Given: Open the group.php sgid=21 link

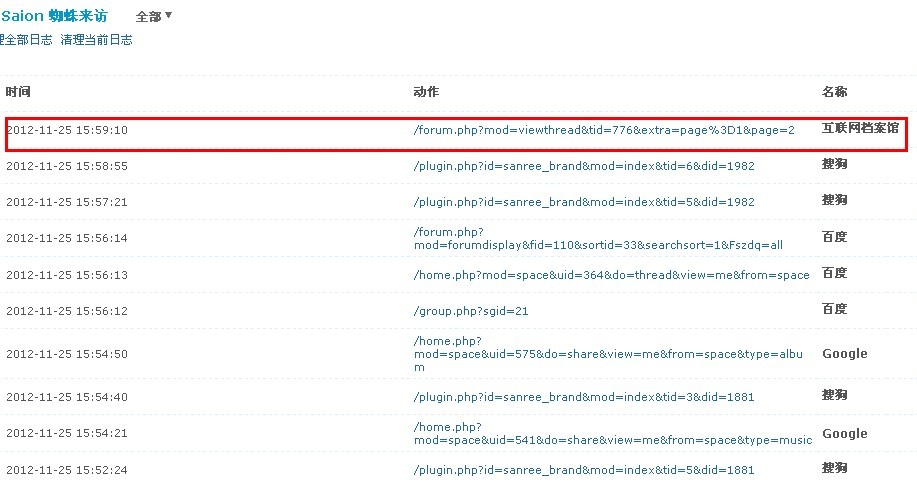Looking at the screenshot, I should pyautogui.click(x=470, y=311).
